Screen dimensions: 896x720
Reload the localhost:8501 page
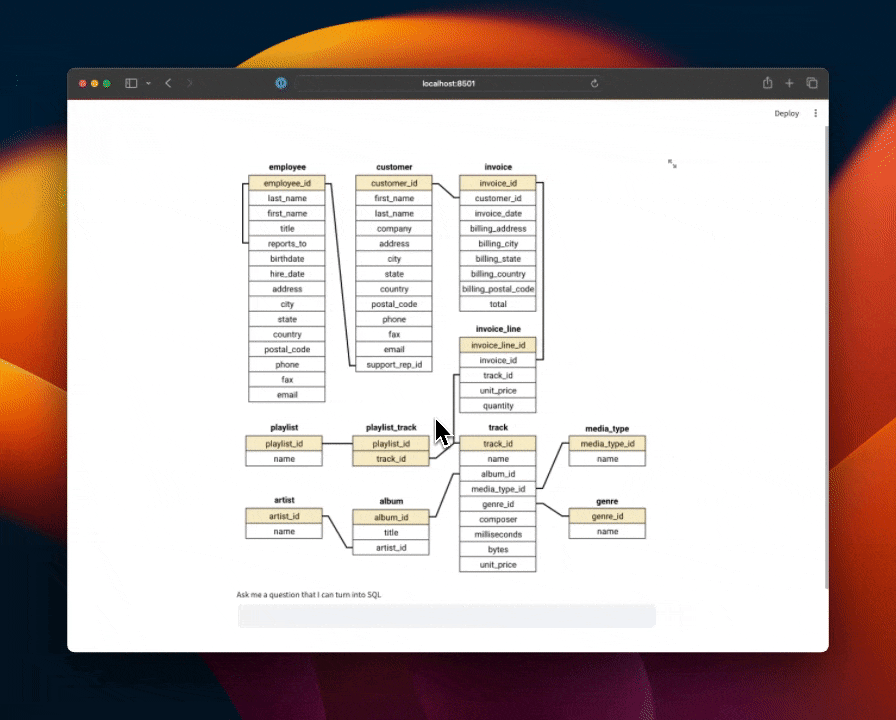pyautogui.click(x=594, y=83)
